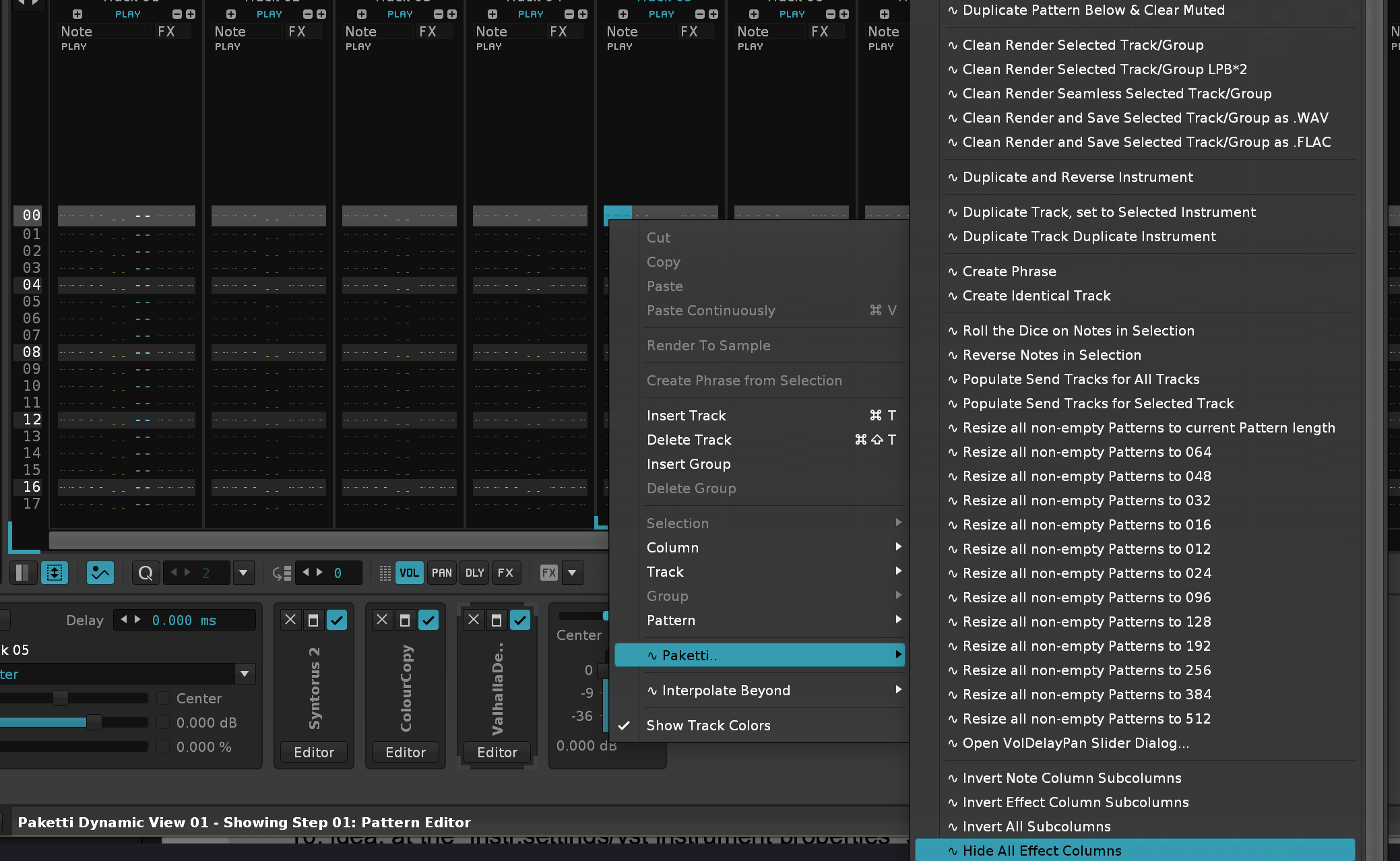Open the ValhallaDelay Editor button
The width and height of the screenshot is (1400, 861).
coord(497,753)
